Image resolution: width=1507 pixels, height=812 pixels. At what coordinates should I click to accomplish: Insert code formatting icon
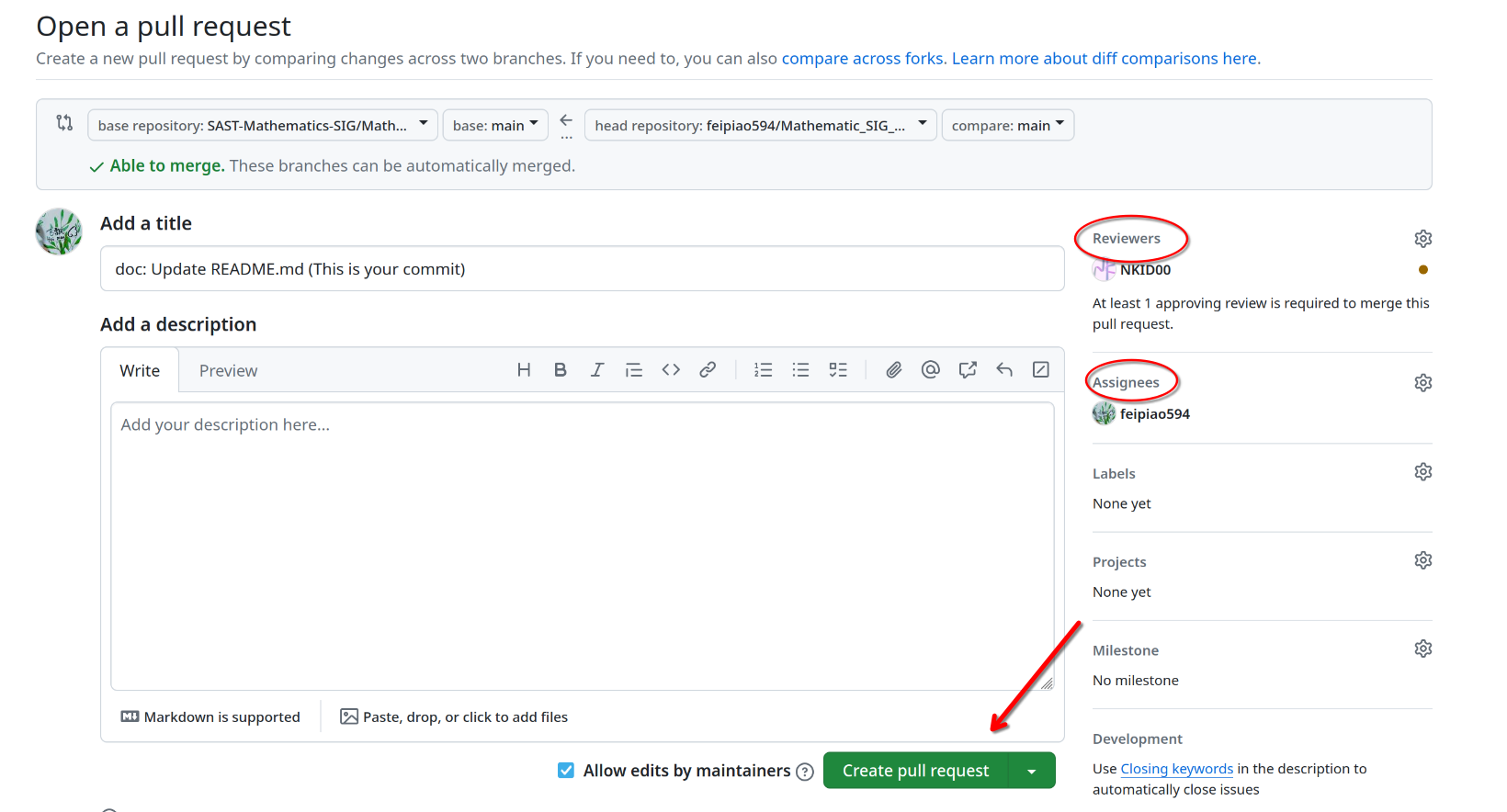pos(671,370)
